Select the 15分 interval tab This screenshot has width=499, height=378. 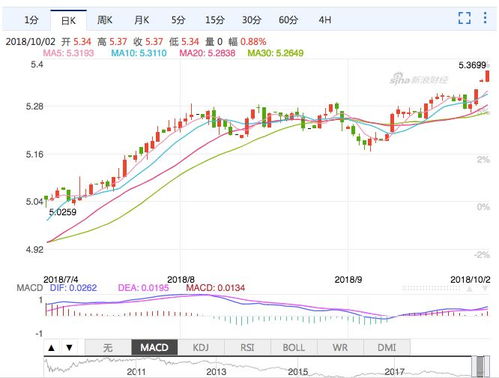point(215,20)
